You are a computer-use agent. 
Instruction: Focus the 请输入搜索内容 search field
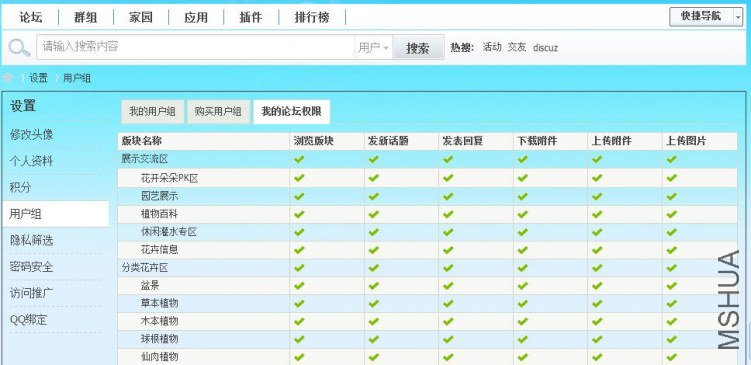click(195, 47)
